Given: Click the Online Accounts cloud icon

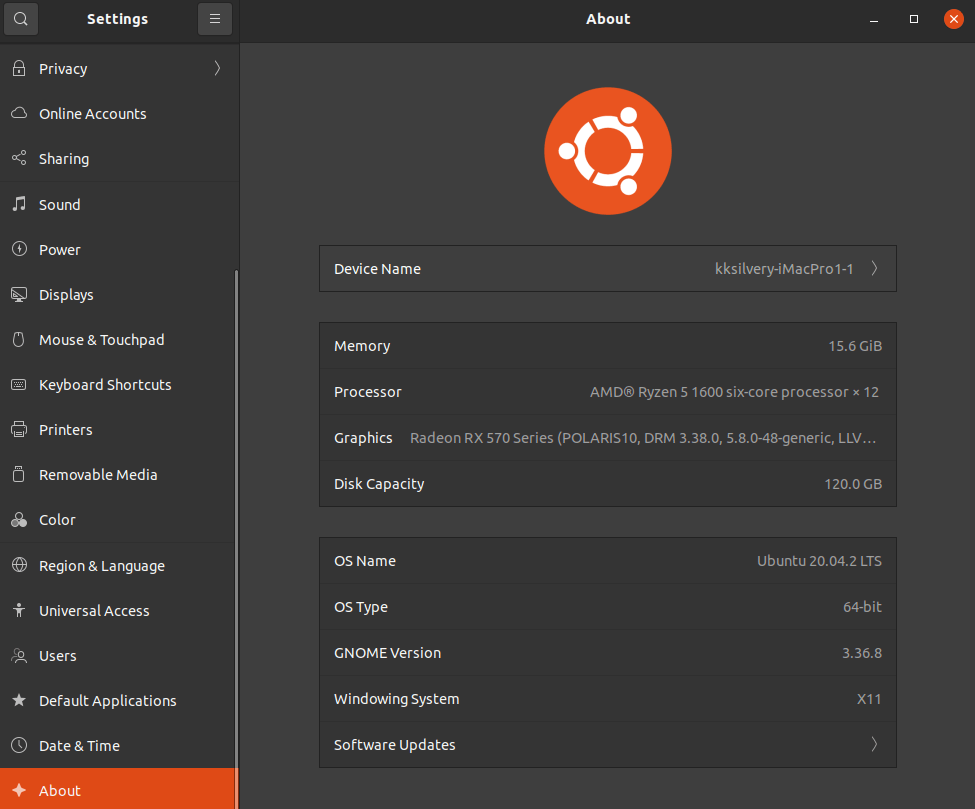Looking at the screenshot, I should 19,113.
